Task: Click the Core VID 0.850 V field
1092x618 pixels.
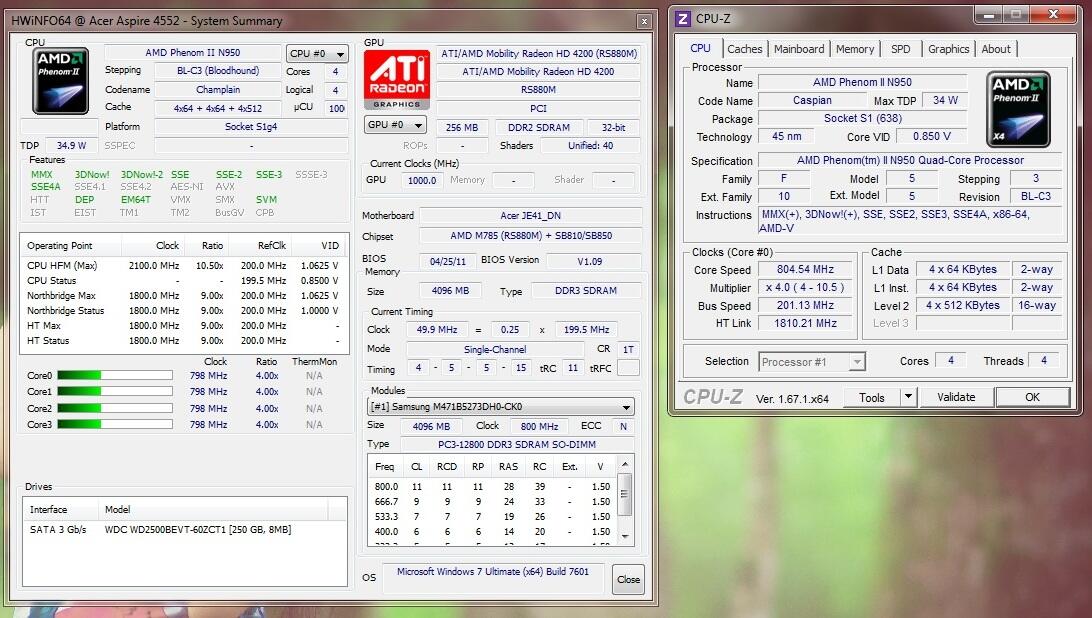Action: coord(931,137)
